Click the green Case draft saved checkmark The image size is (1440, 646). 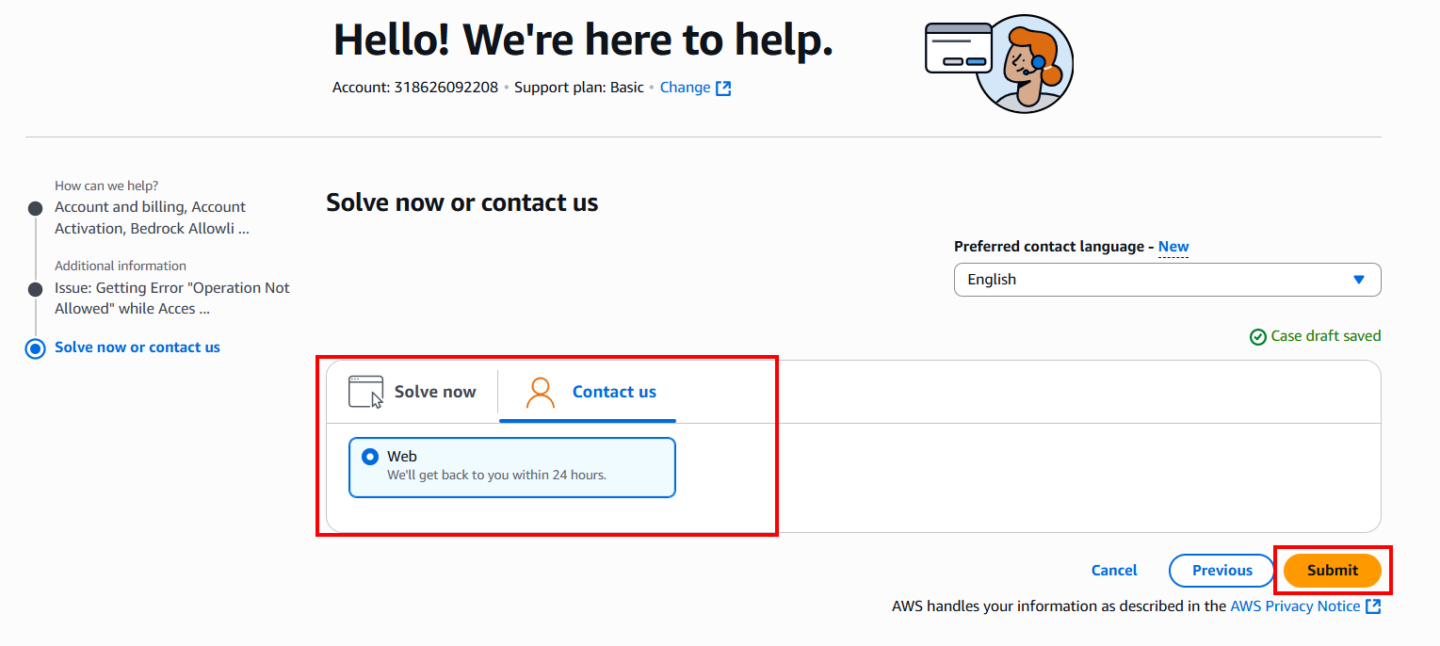[x=1258, y=337]
